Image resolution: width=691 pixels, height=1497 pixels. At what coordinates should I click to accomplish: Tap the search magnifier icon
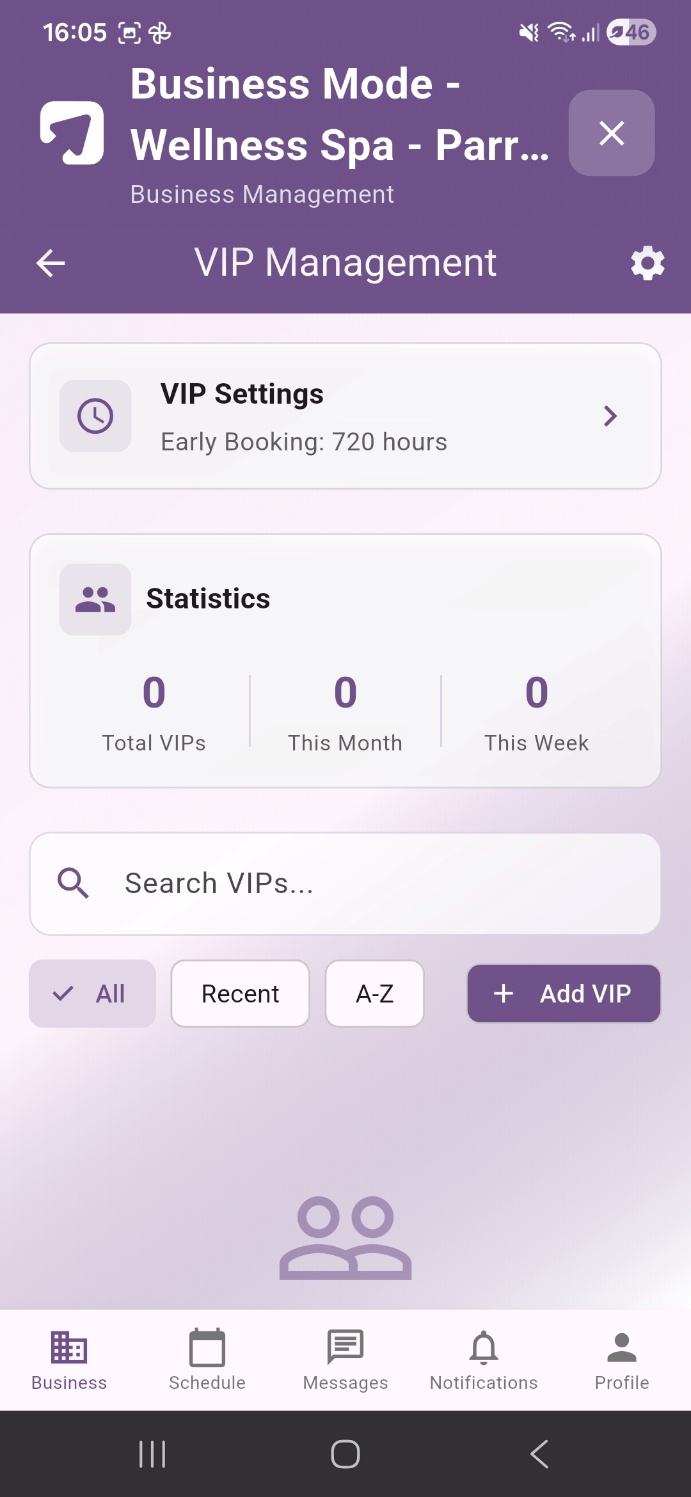pyautogui.click(x=73, y=883)
